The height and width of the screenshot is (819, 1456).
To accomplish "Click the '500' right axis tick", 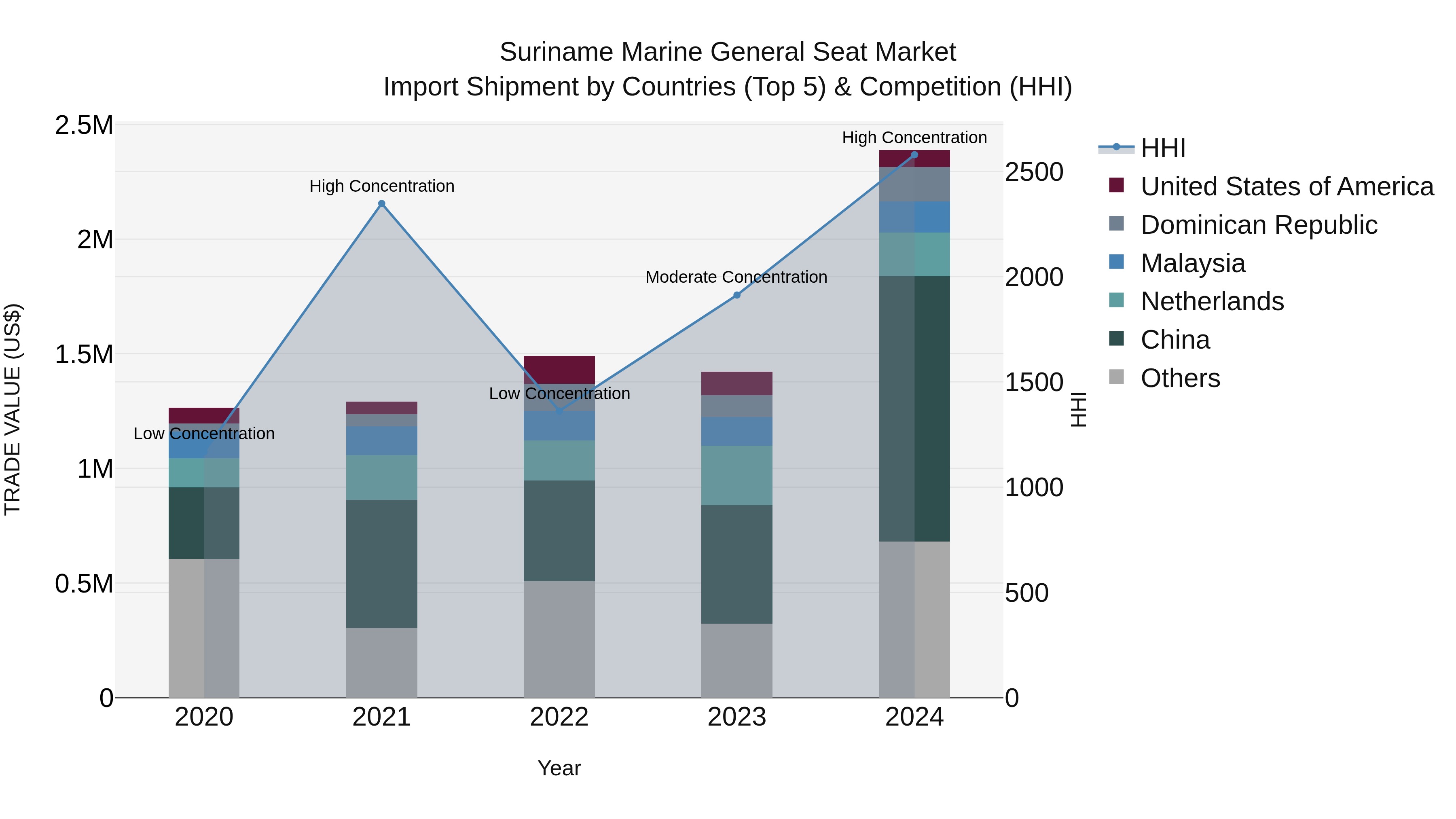I will 1027,593.
